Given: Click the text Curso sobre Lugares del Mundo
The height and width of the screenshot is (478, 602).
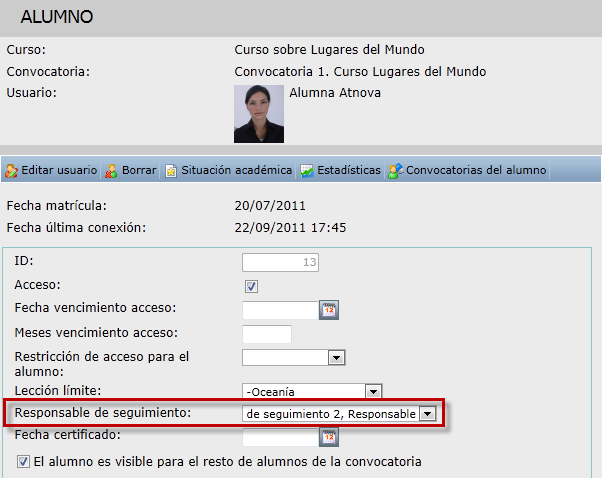Looking at the screenshot, I should pos(329,50).
